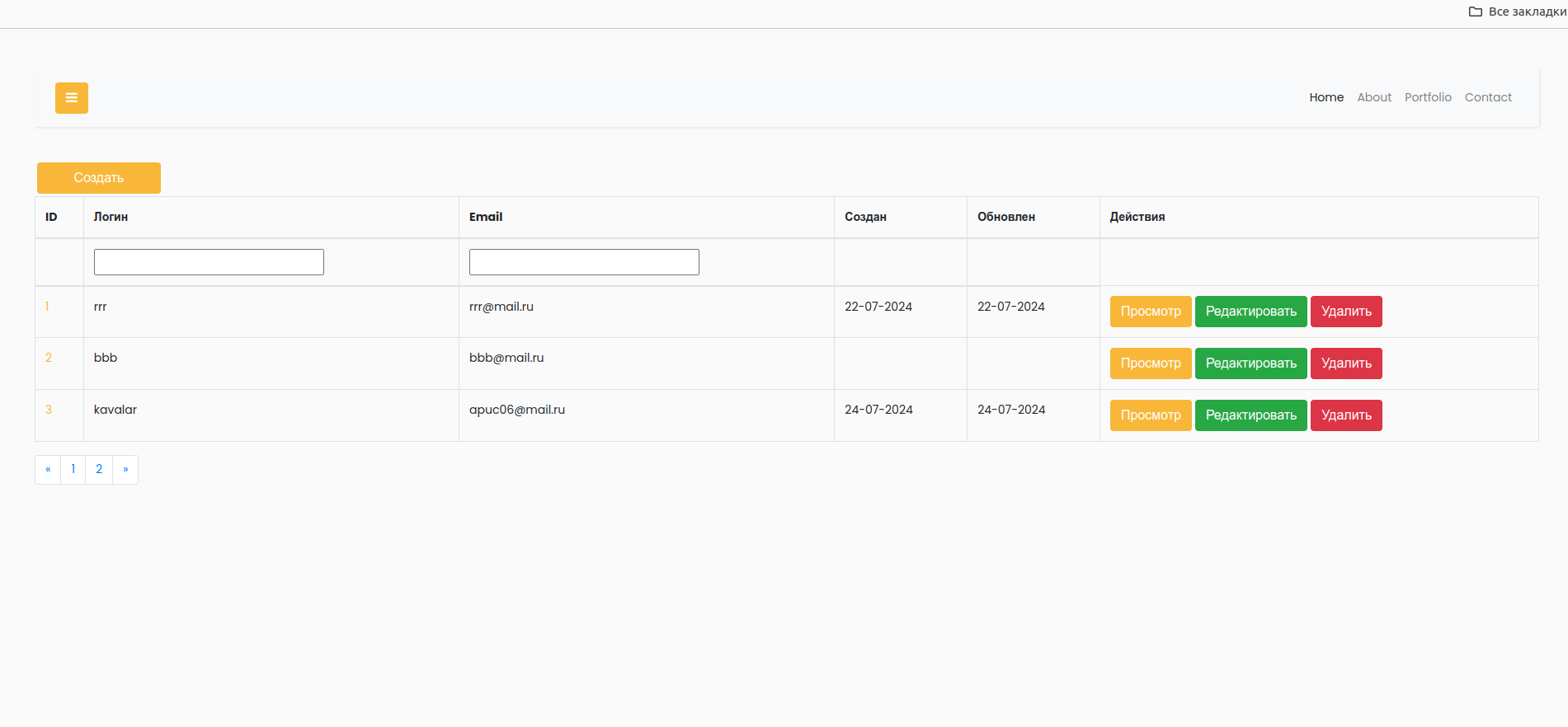
Task: Open ID link 3 for kavalar
Action: (x=49, y=410)
